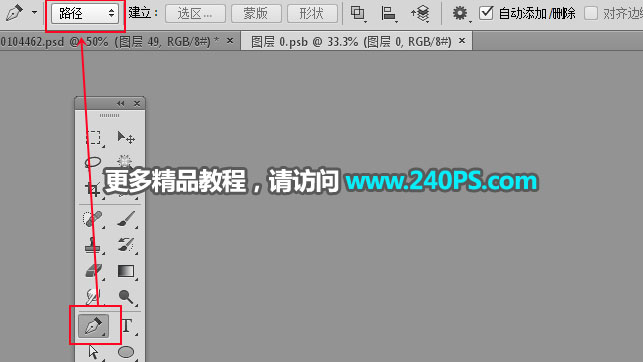Open the Pen tool preset picker
The height and width of the screenshot is (362, 643).
point(15,13)
